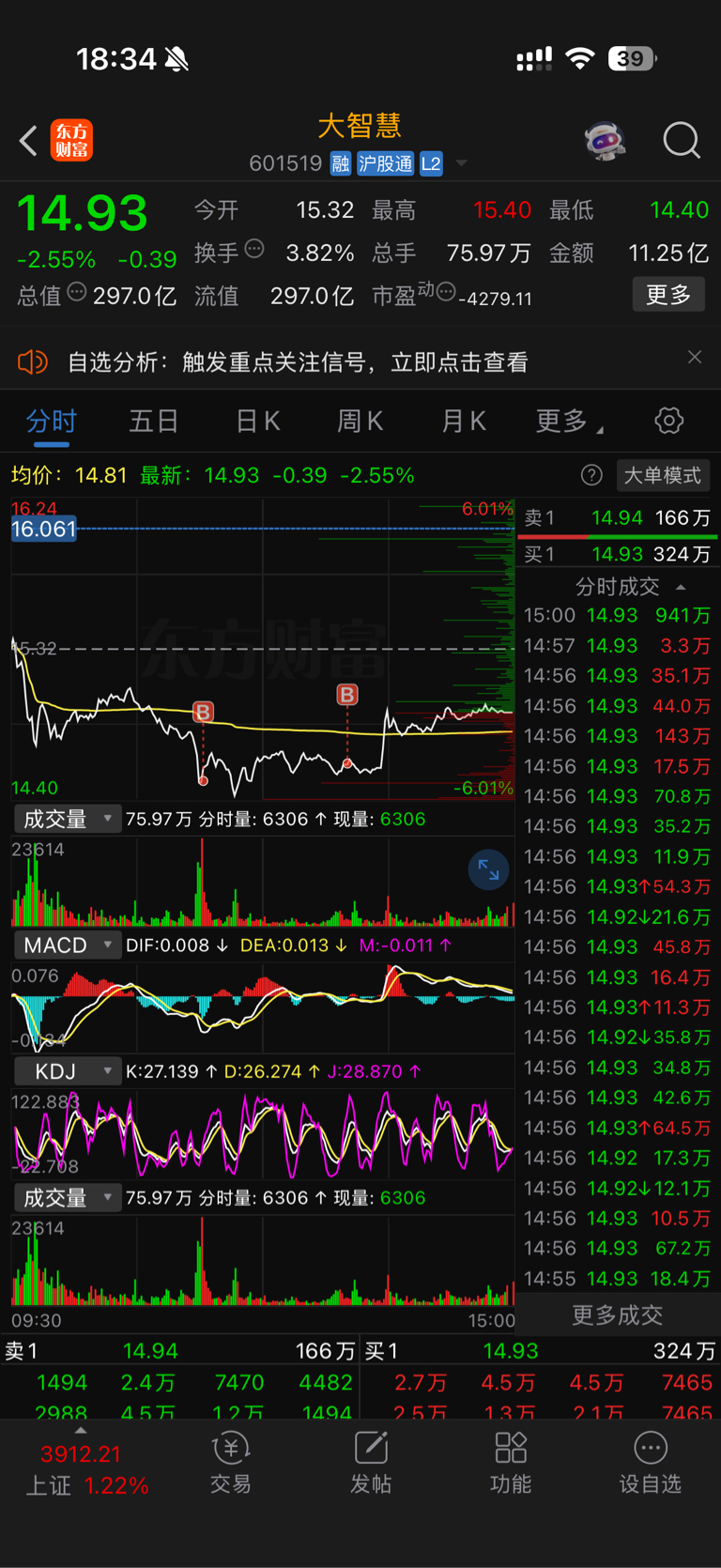Tap the 最低 14.40 value
The height and width of the screenshot is (1568, 721).
coord(679,210)
